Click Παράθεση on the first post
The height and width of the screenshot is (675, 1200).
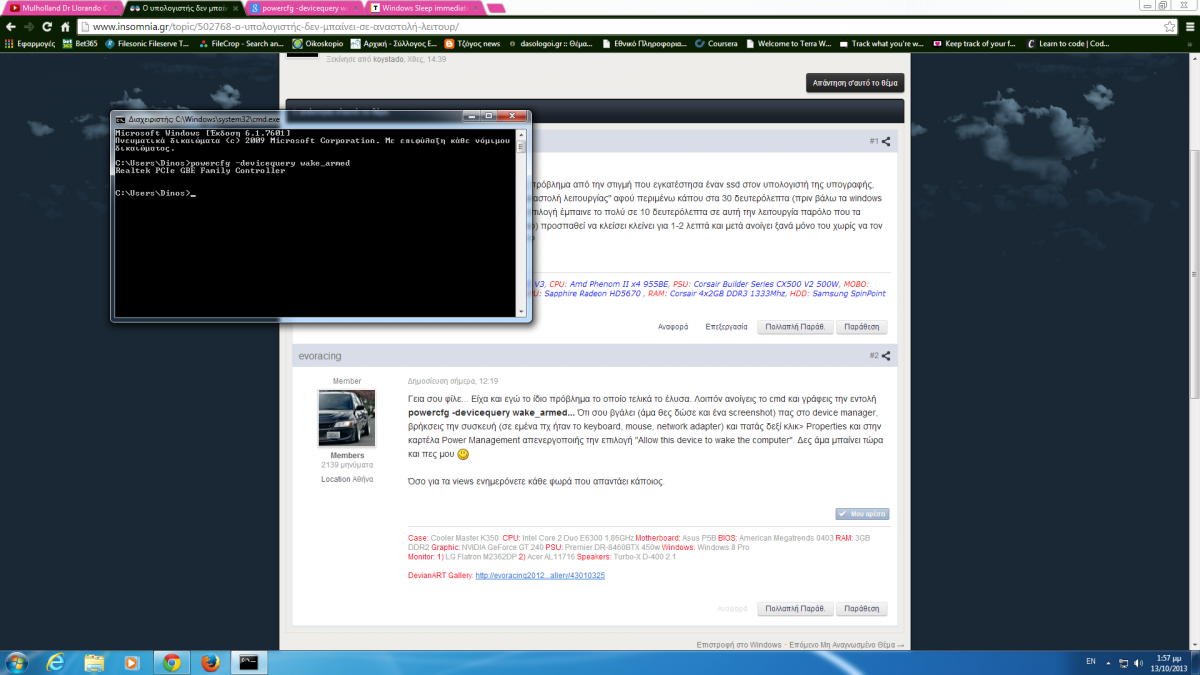[861, 327]
